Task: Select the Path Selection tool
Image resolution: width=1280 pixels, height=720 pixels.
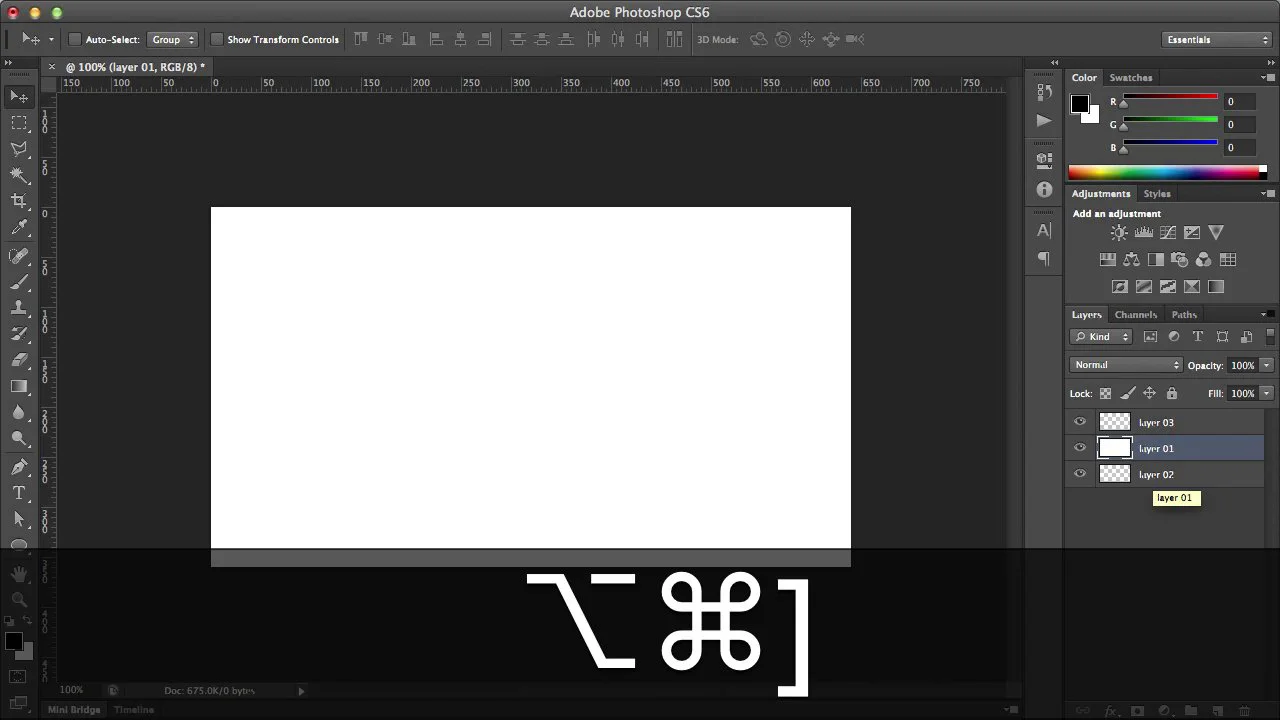Action: pos(19,519)
